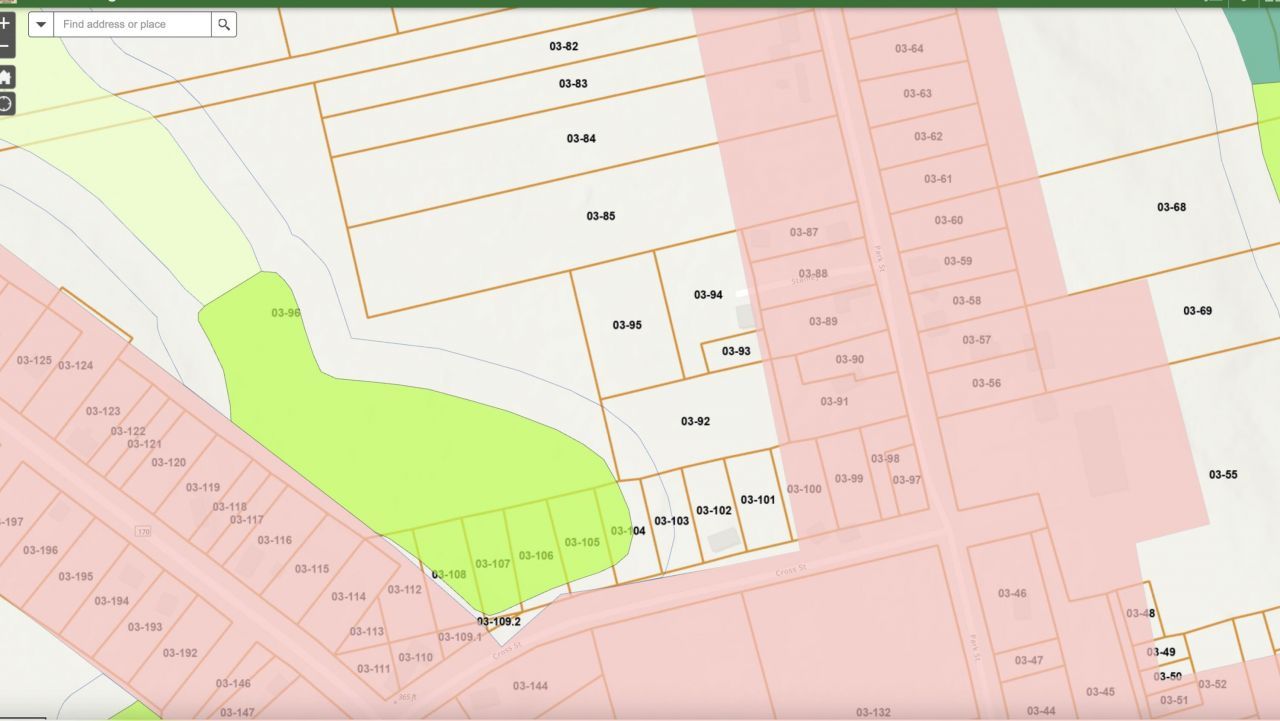The height and width of the screenshot is (721, 1280).
Task: Expand the search source dropdown arrow
Action: coord(41,24)
